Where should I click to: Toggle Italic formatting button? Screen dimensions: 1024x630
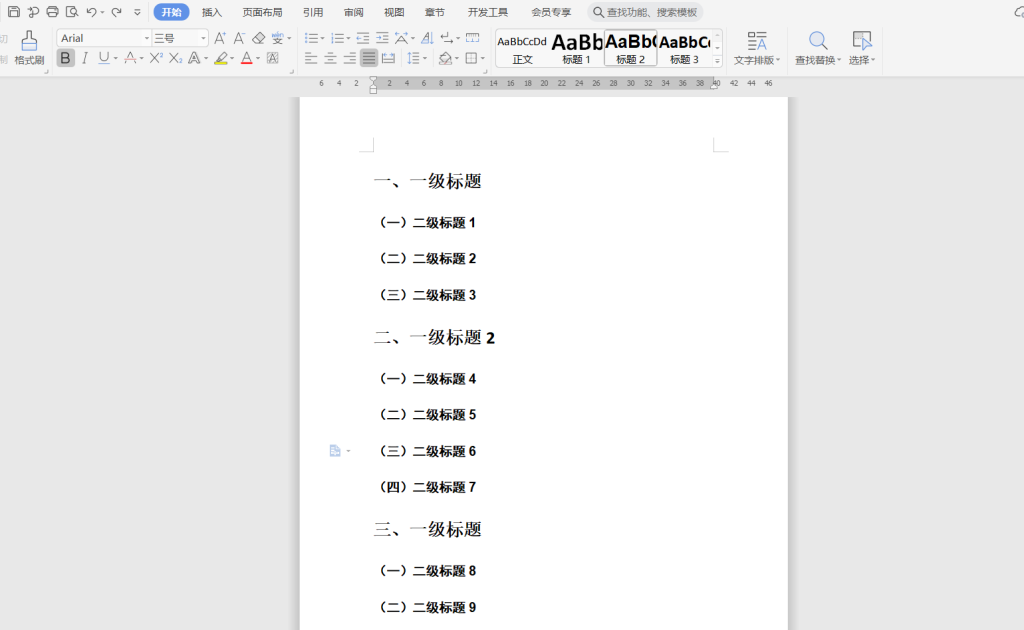(x=85, y=59)
